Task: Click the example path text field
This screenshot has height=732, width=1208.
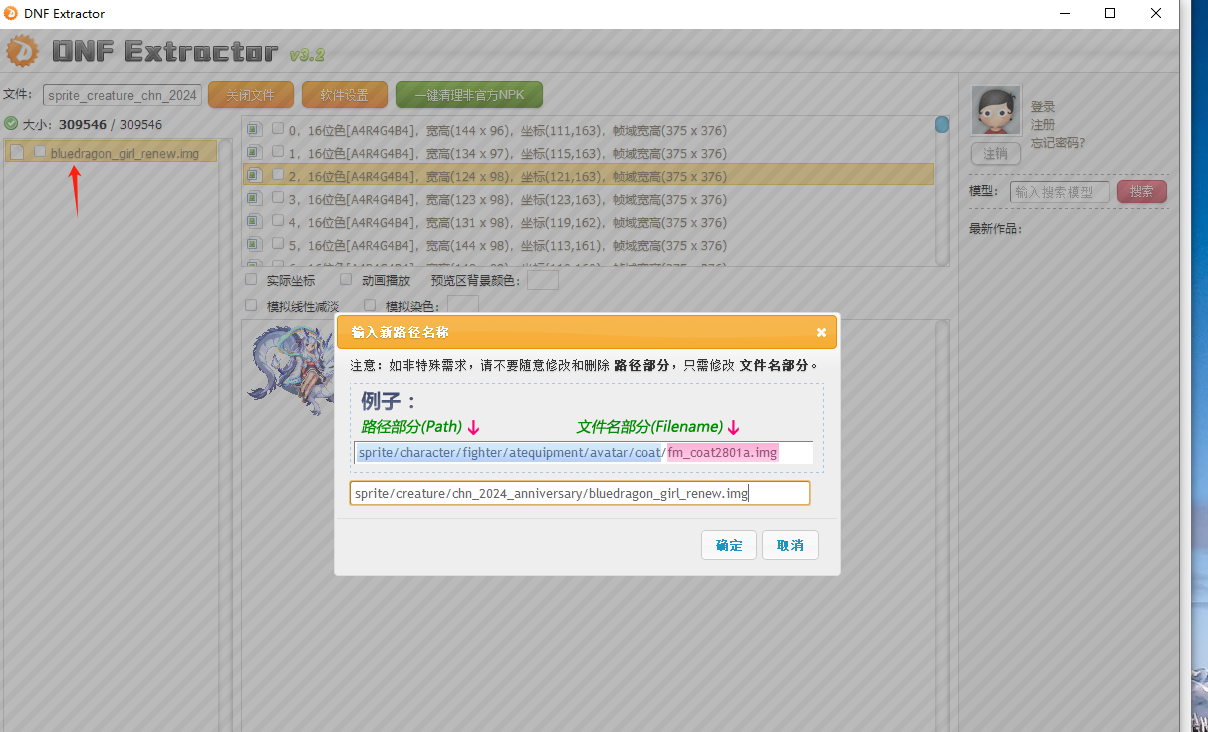Action: pos(584,453)
